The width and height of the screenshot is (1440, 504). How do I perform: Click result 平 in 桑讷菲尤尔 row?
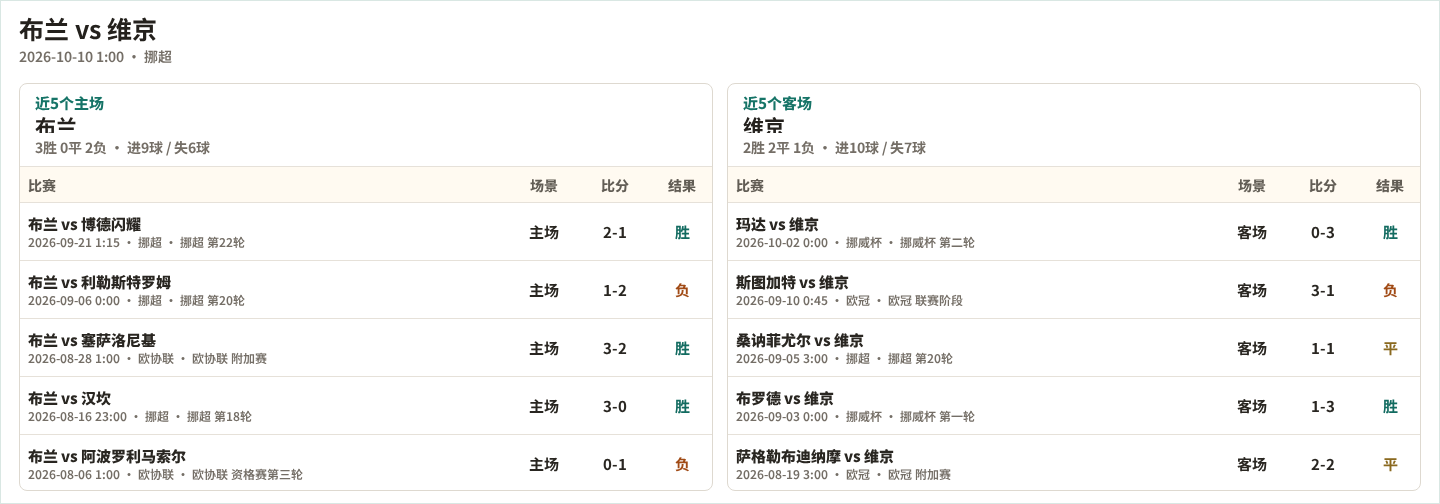point(1390,348)
